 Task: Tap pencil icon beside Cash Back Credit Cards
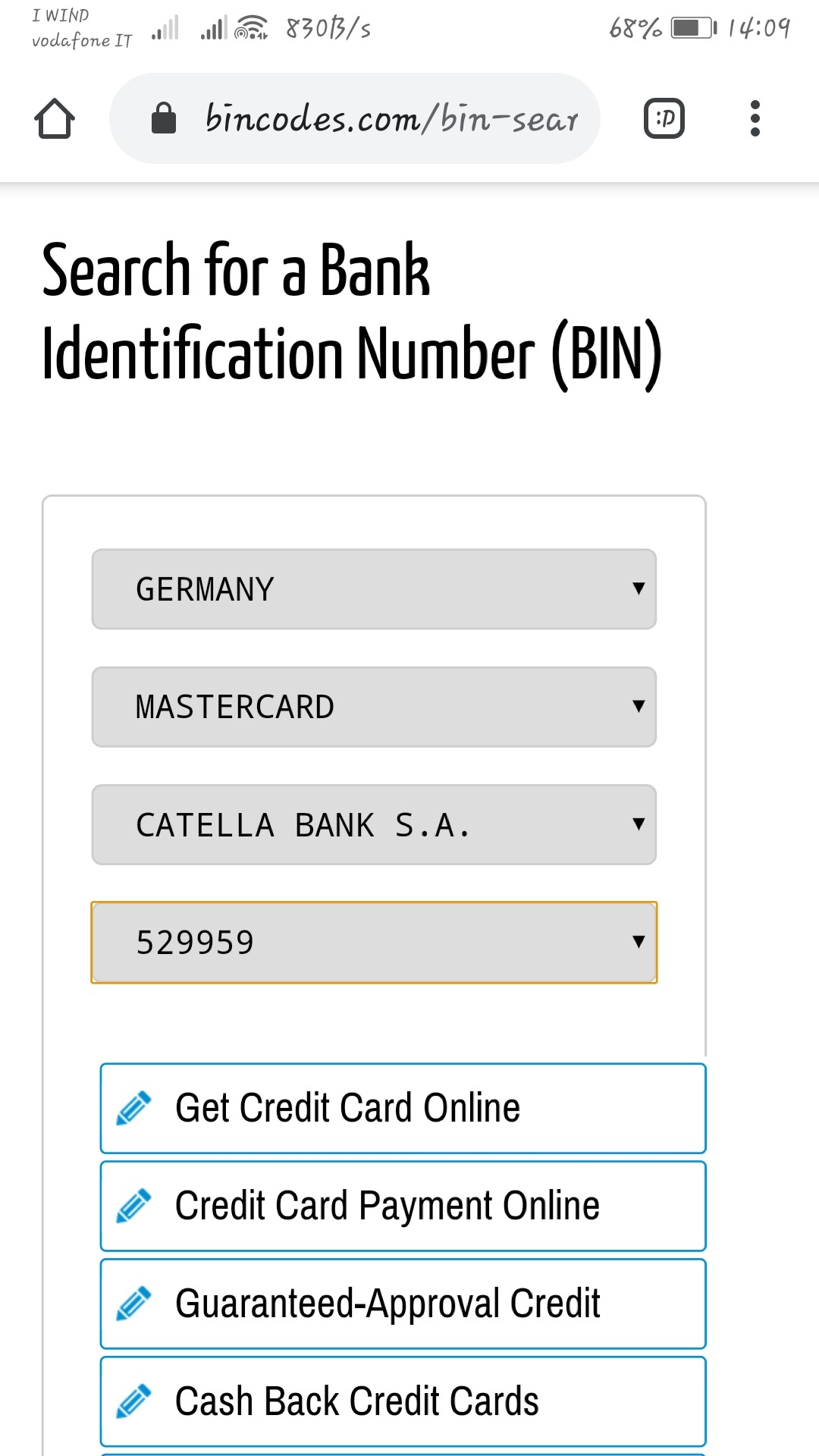[x=134, y=1401]
